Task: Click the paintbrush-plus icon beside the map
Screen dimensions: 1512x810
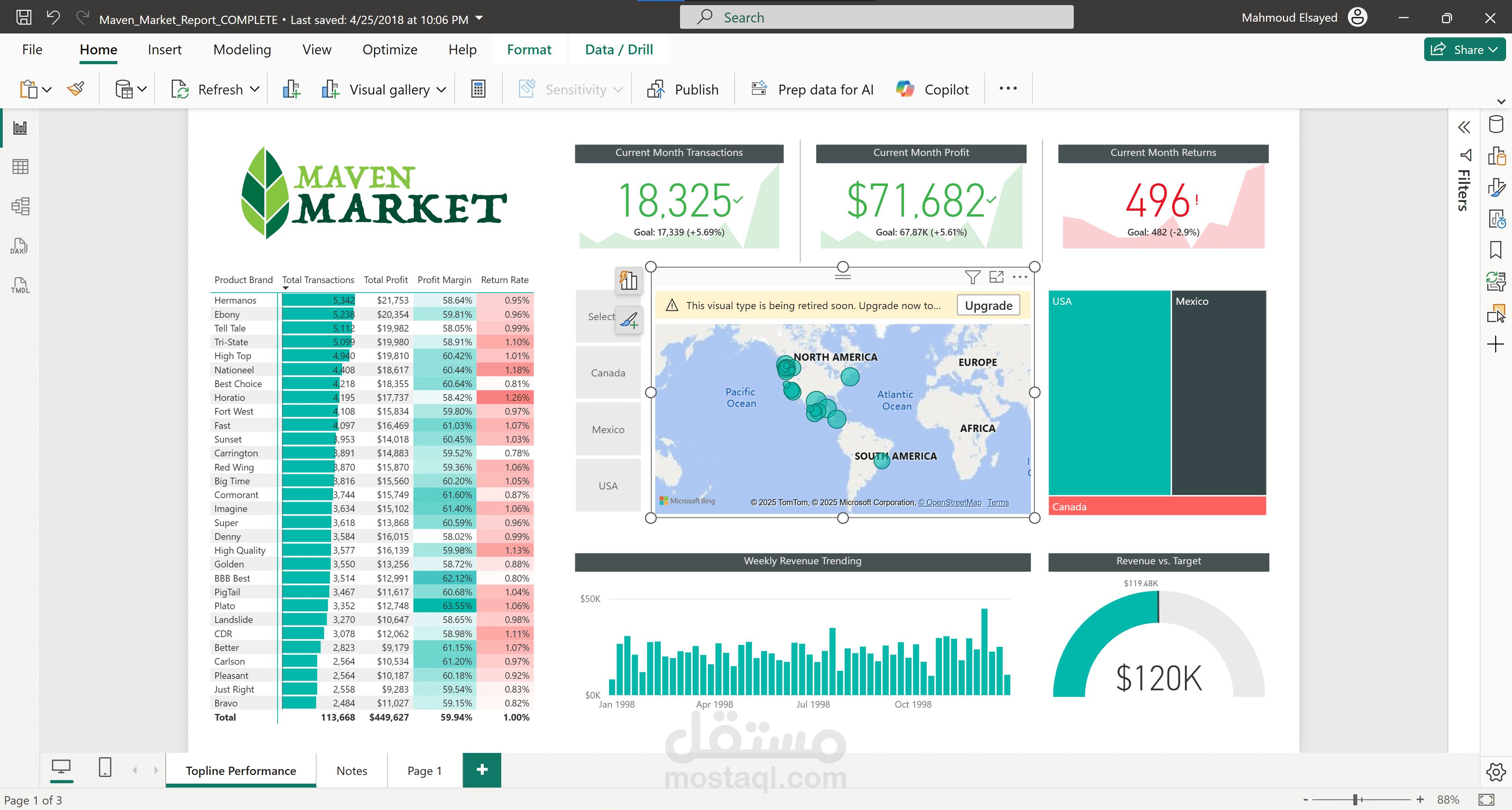Action: tap(628, 320)
